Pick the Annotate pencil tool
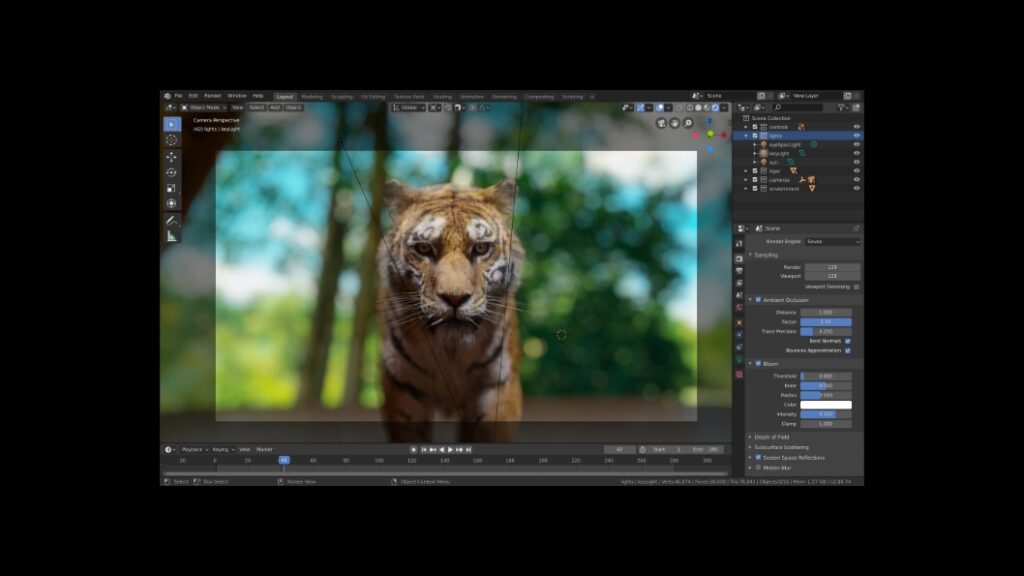The height and width of the screenshot is (576, 1024). 171,219
